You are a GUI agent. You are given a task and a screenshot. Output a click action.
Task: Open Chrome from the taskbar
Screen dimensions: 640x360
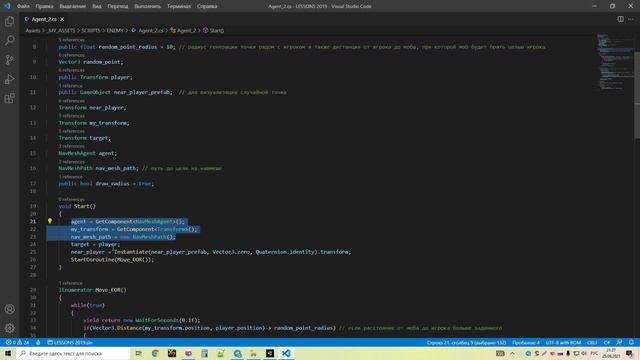point(155,353)
